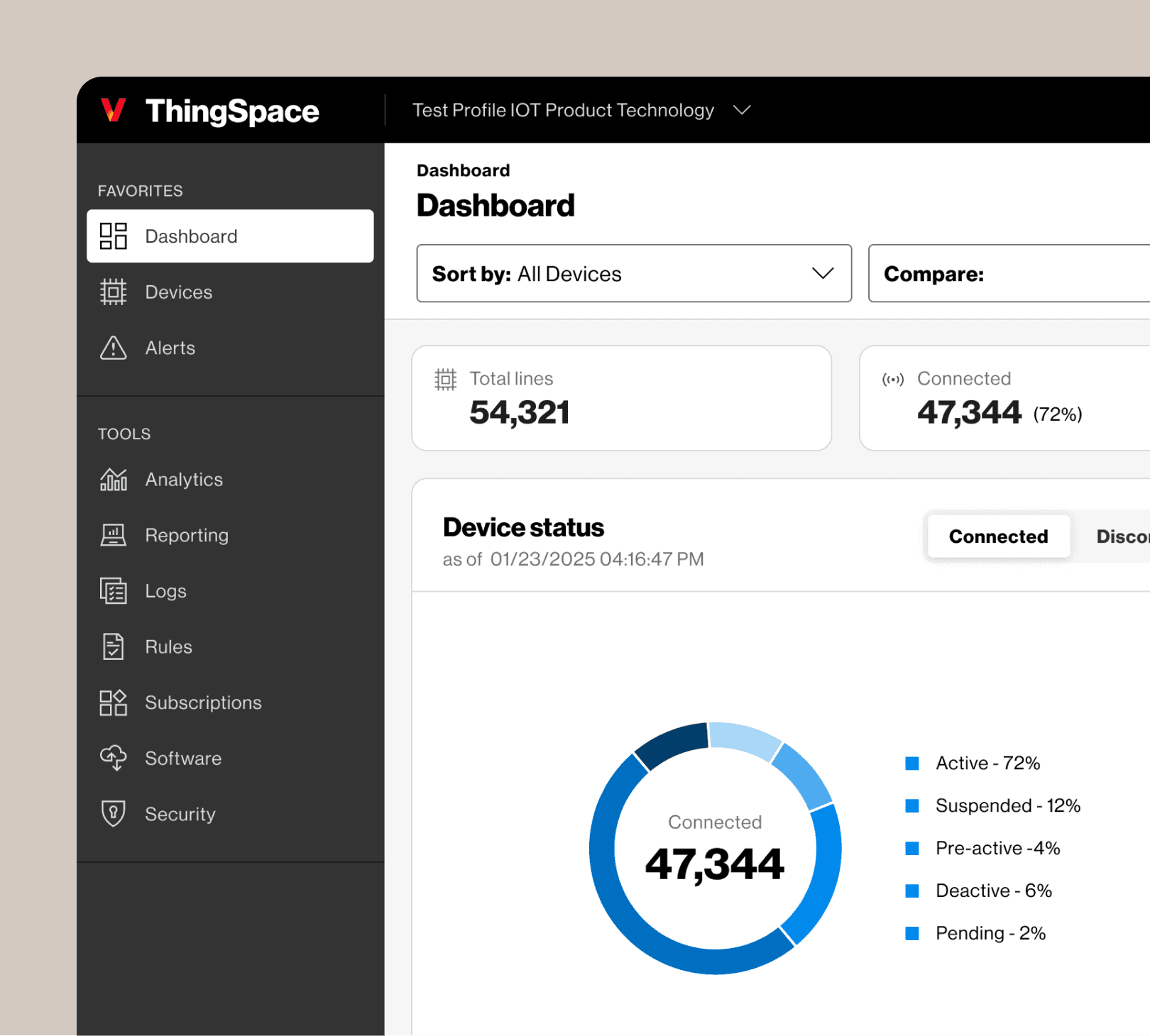Click the Suspended - 12% legend label

pos(1008,806)
